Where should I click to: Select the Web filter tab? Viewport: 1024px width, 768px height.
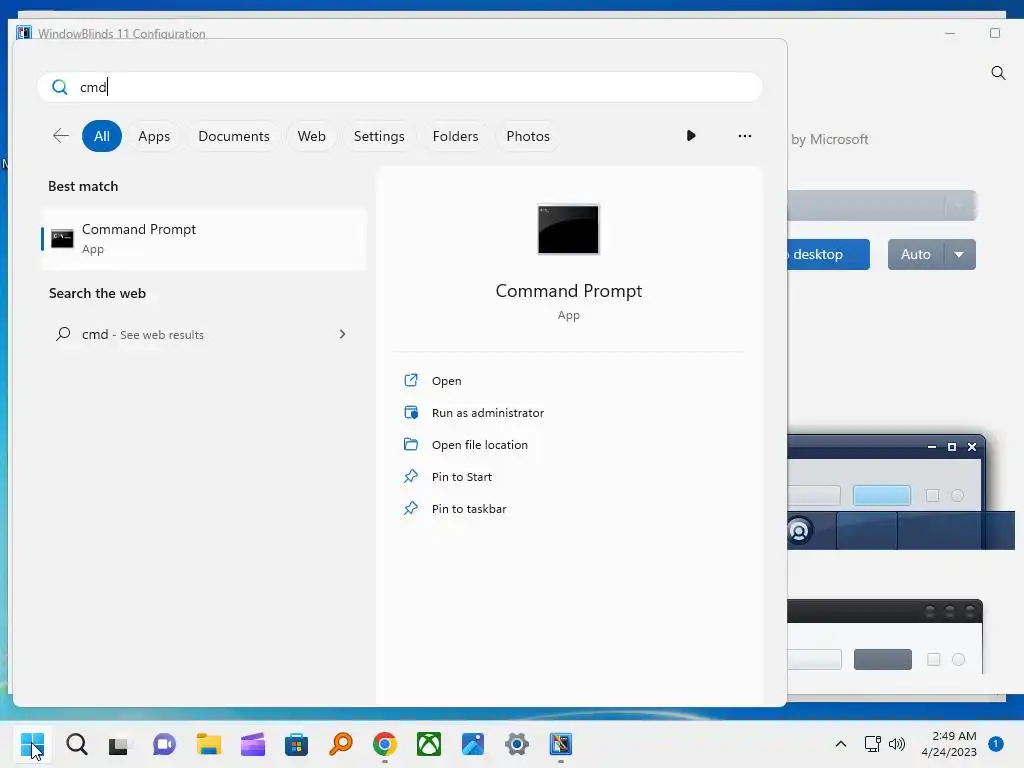312,136
